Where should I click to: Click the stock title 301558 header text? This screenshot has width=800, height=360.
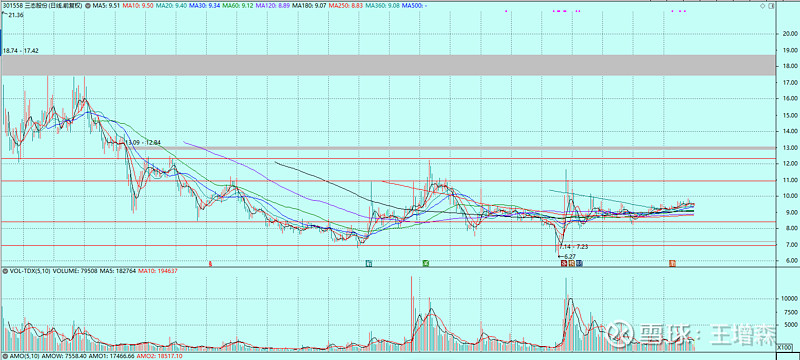click(42, 5)
